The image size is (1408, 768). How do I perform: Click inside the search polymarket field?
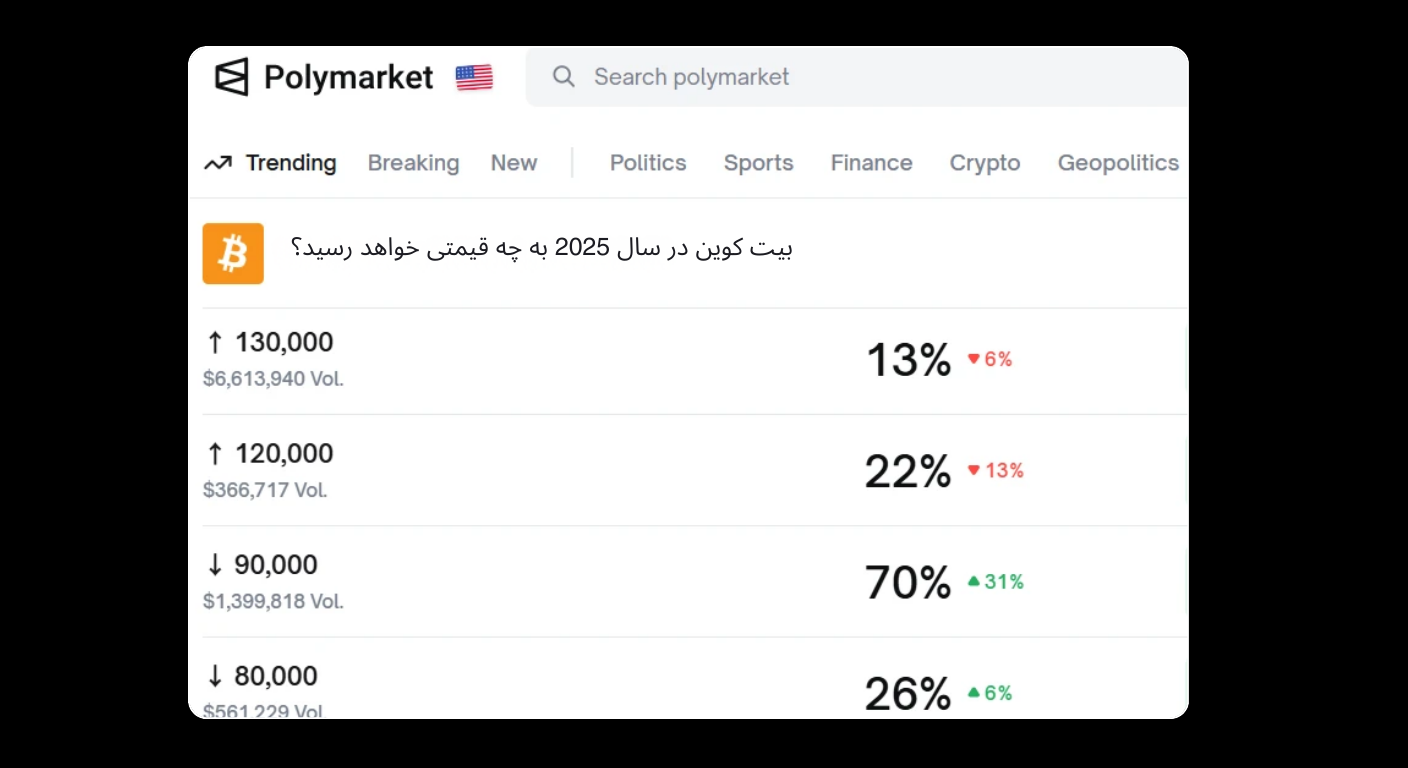[690, 76]
